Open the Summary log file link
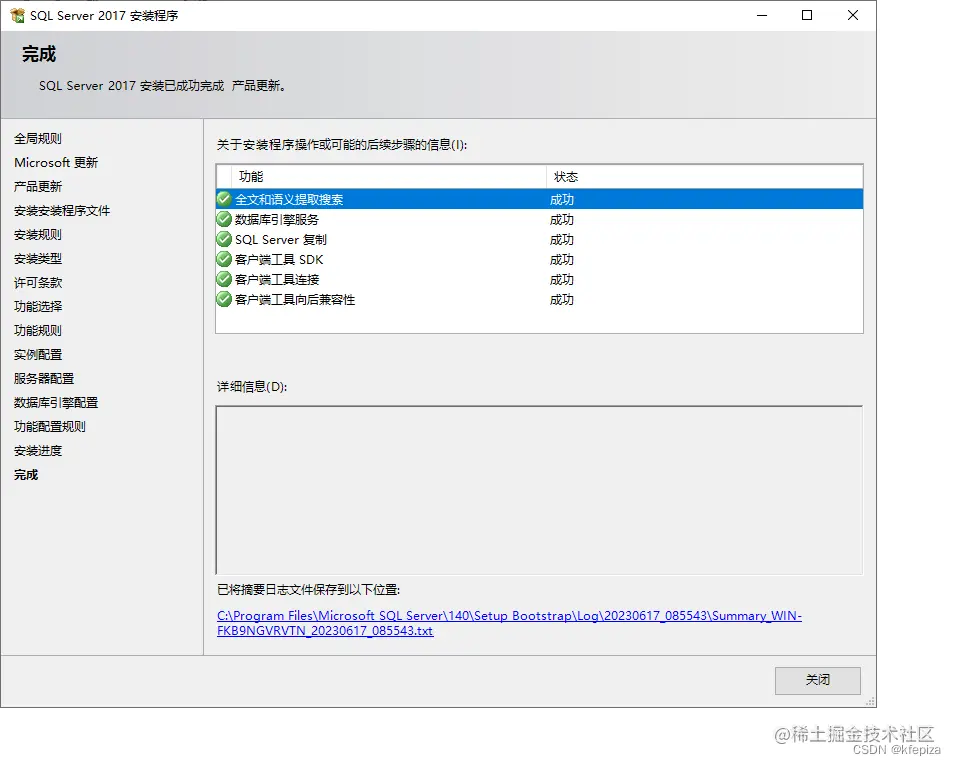The width and height of the screenshot is (956, 766). [509, 623]
